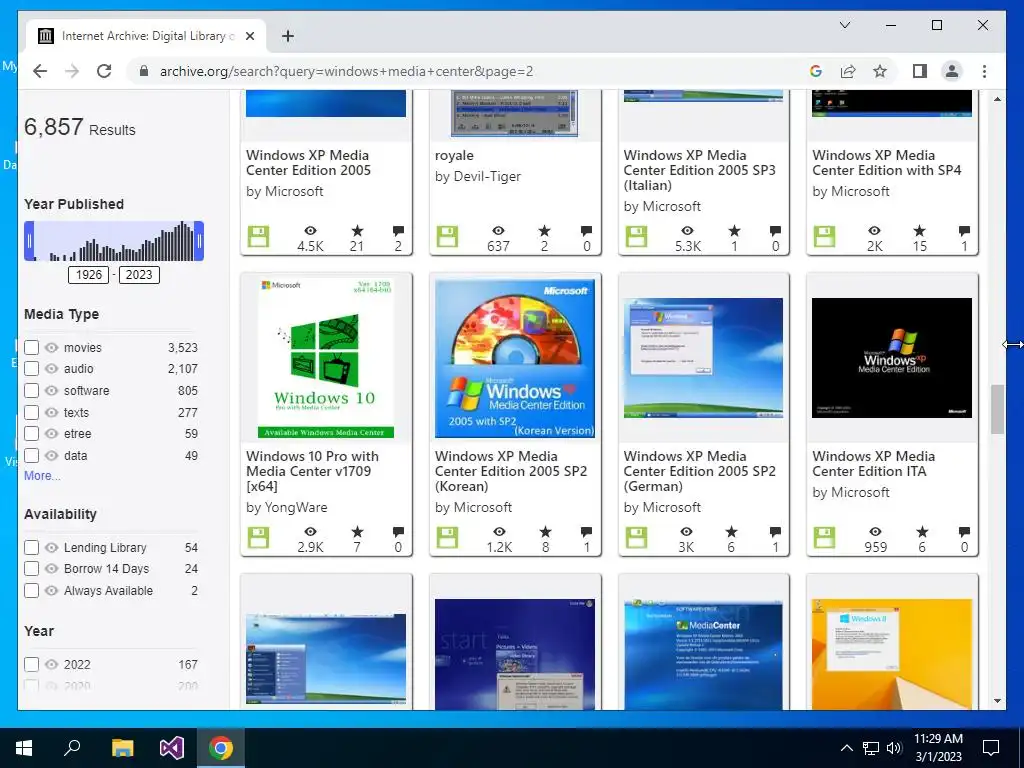Bookmark this page with the star icon
This screenshot has width=1024, height=768.
click(x=880, y=71)
